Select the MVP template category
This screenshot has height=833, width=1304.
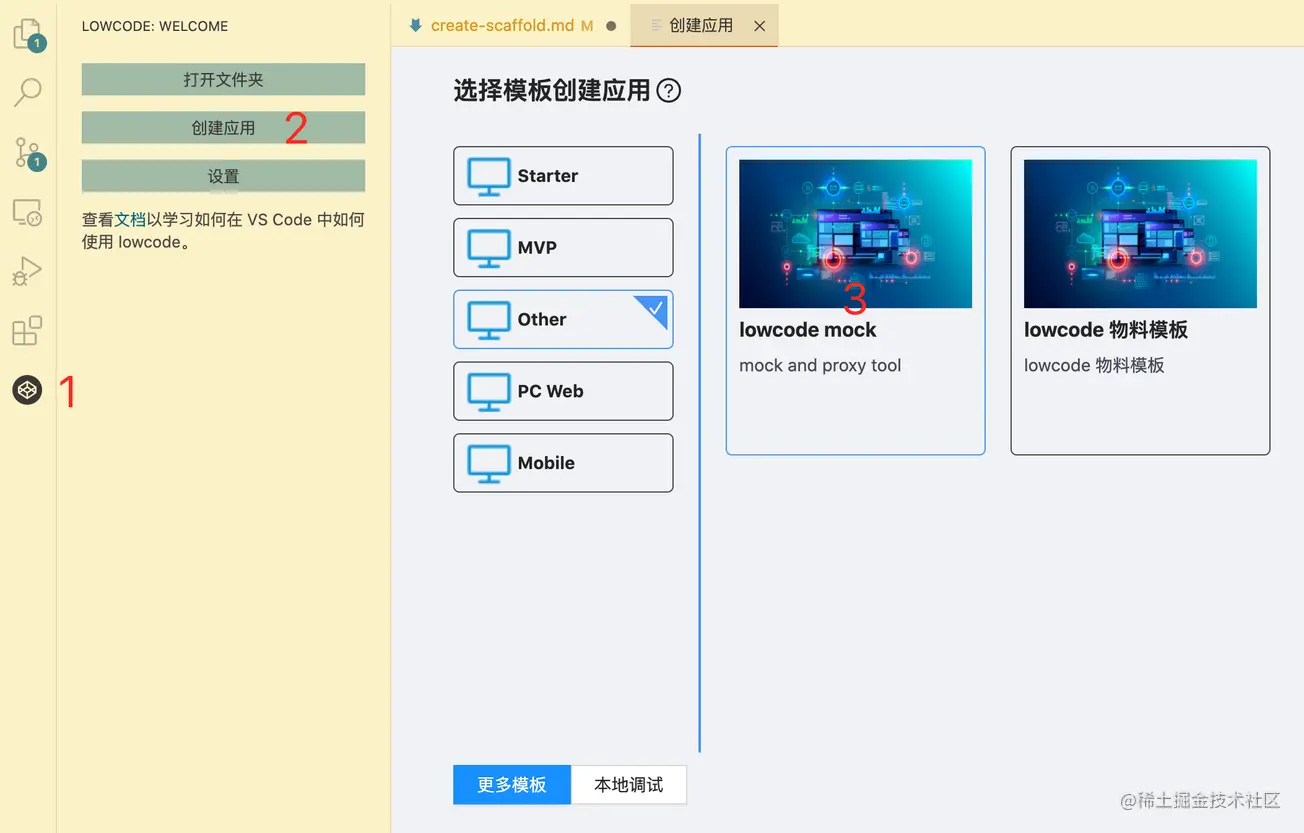click(563, 248)
